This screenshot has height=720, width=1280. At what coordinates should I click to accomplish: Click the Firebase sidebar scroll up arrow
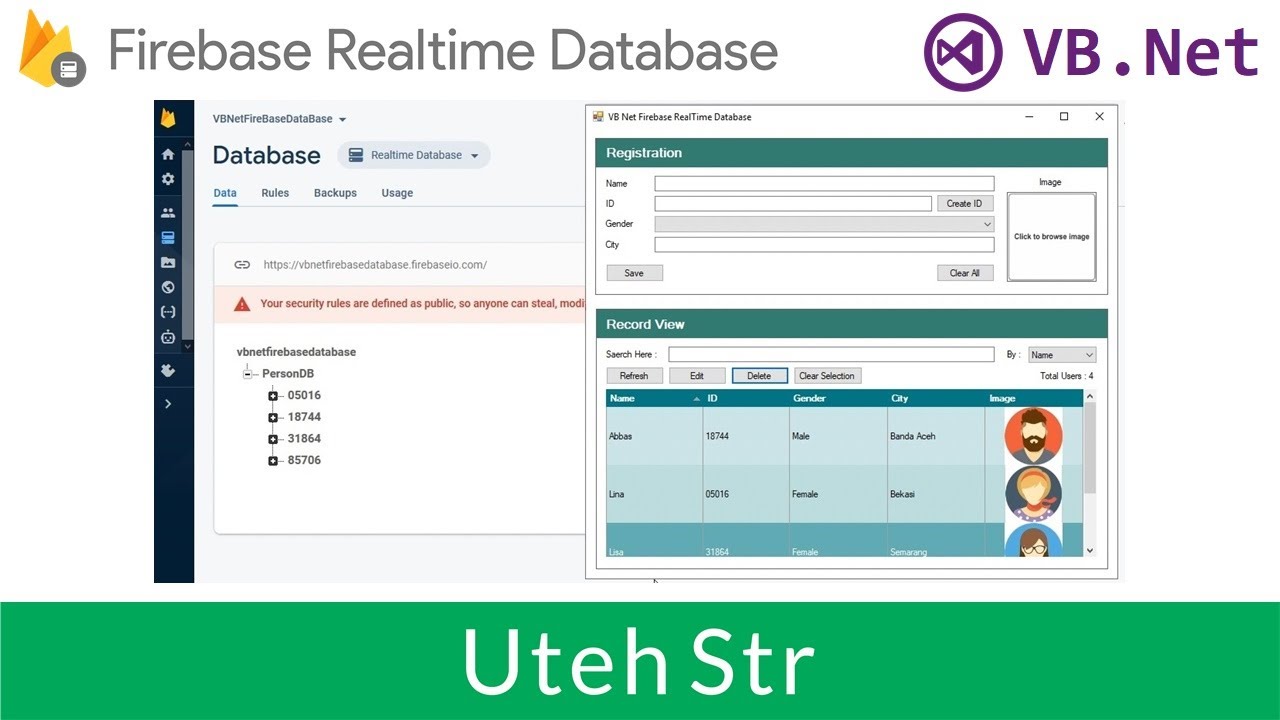click(x=187, y=144)
